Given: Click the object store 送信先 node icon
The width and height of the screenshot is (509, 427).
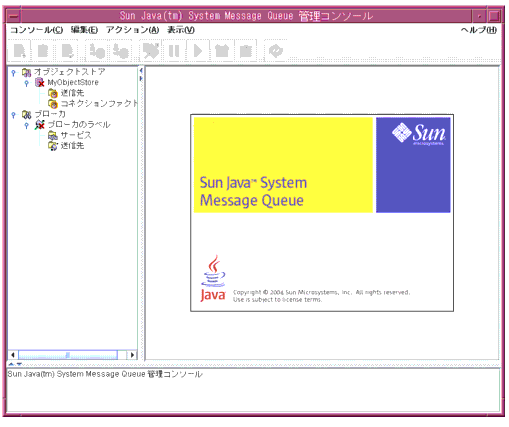Looking at the screenshot, I should click(x=53, y=93).
